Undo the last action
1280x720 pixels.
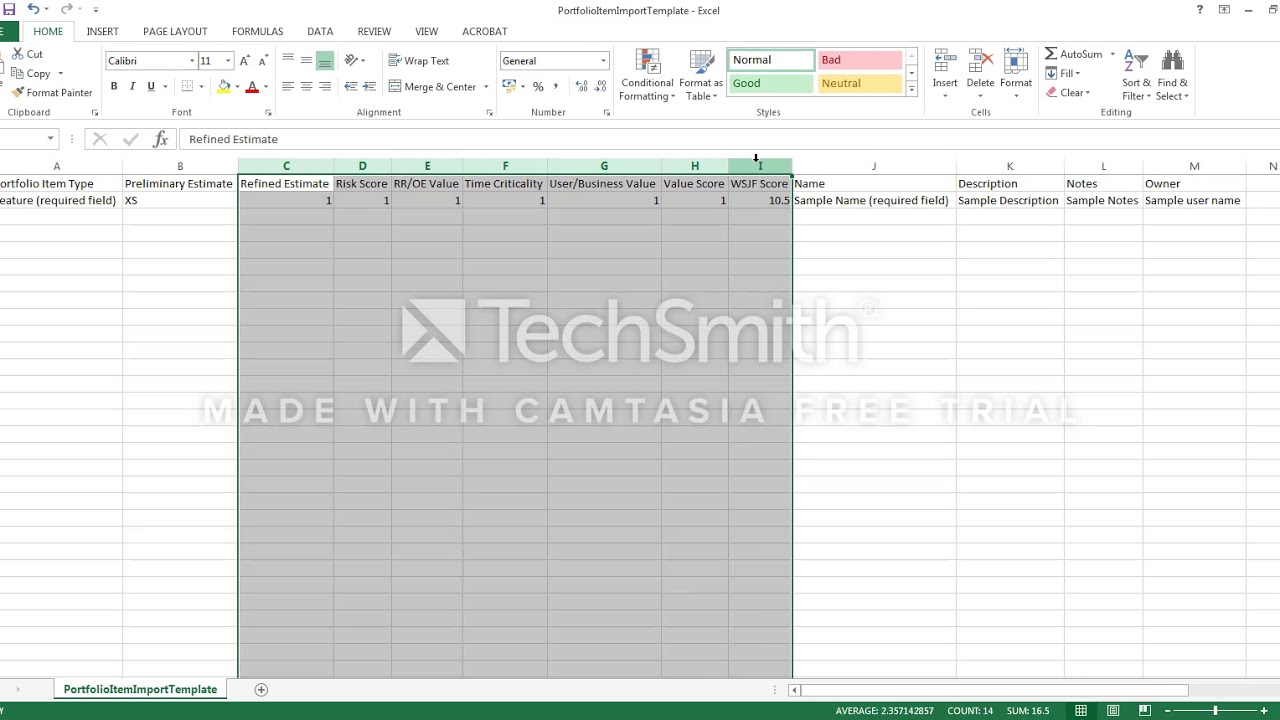tap(33, 9)
